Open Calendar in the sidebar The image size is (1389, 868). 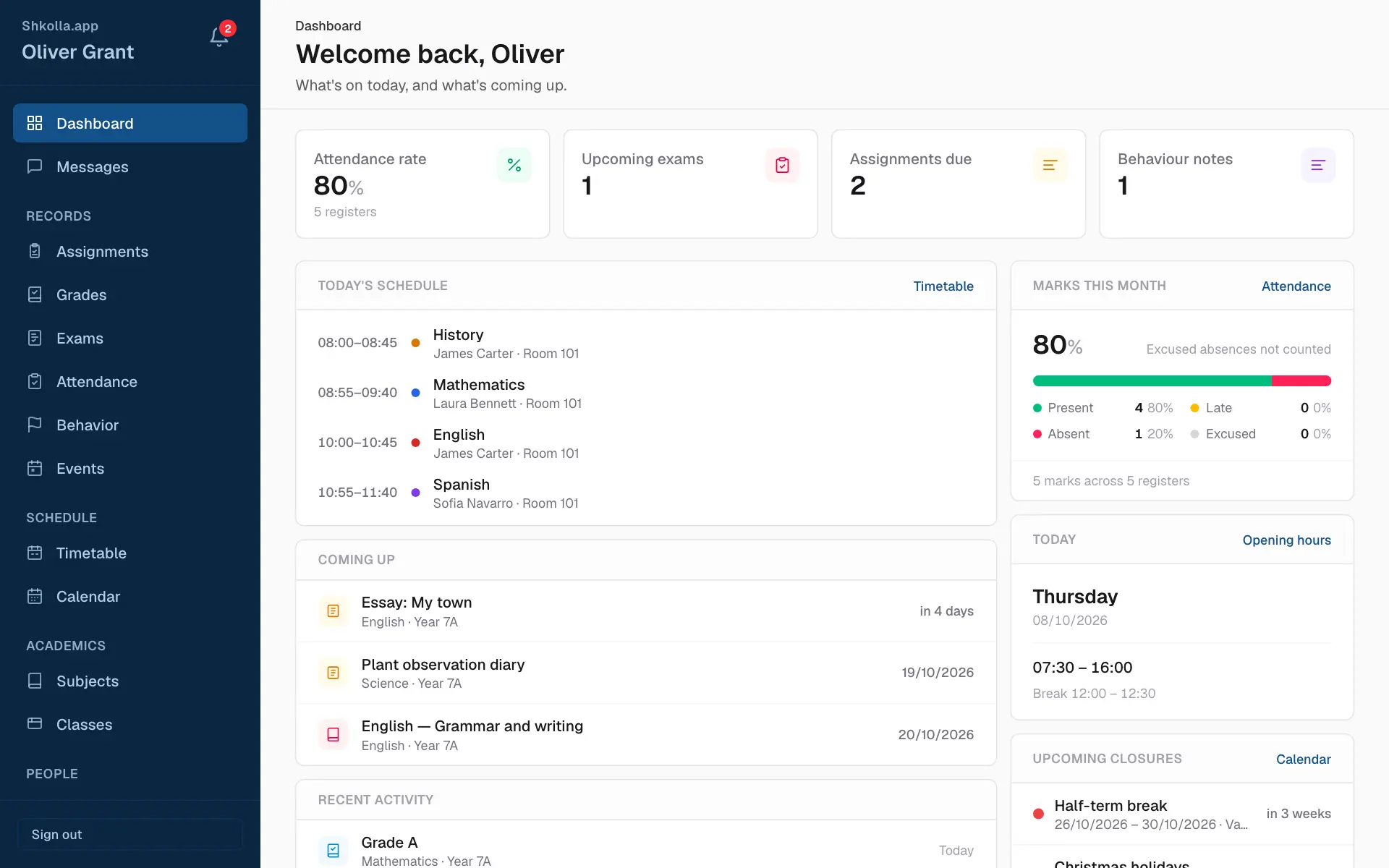point(130,596)
